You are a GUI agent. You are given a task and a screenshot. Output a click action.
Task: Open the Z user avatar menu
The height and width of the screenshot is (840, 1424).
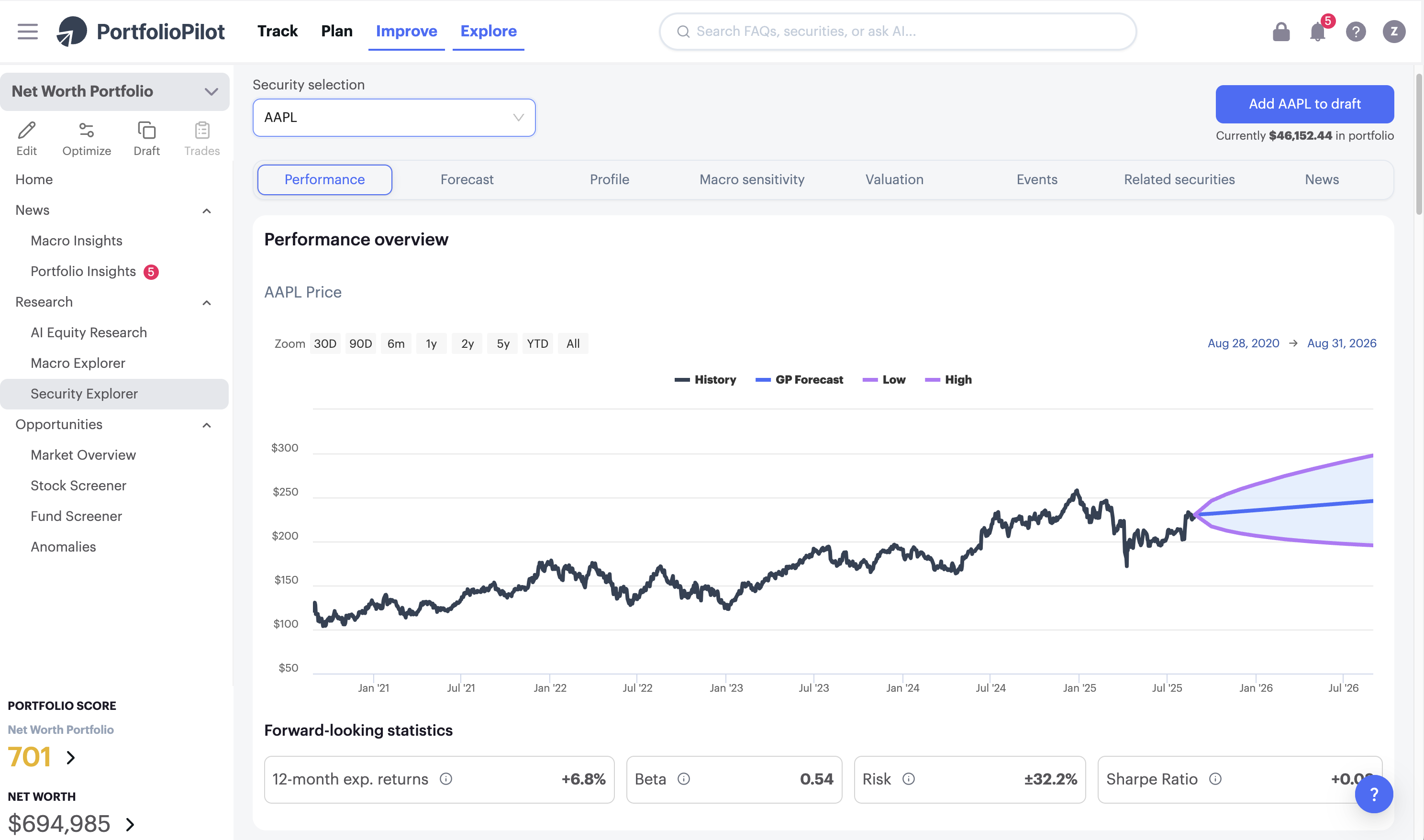[x=1393, y=32]
